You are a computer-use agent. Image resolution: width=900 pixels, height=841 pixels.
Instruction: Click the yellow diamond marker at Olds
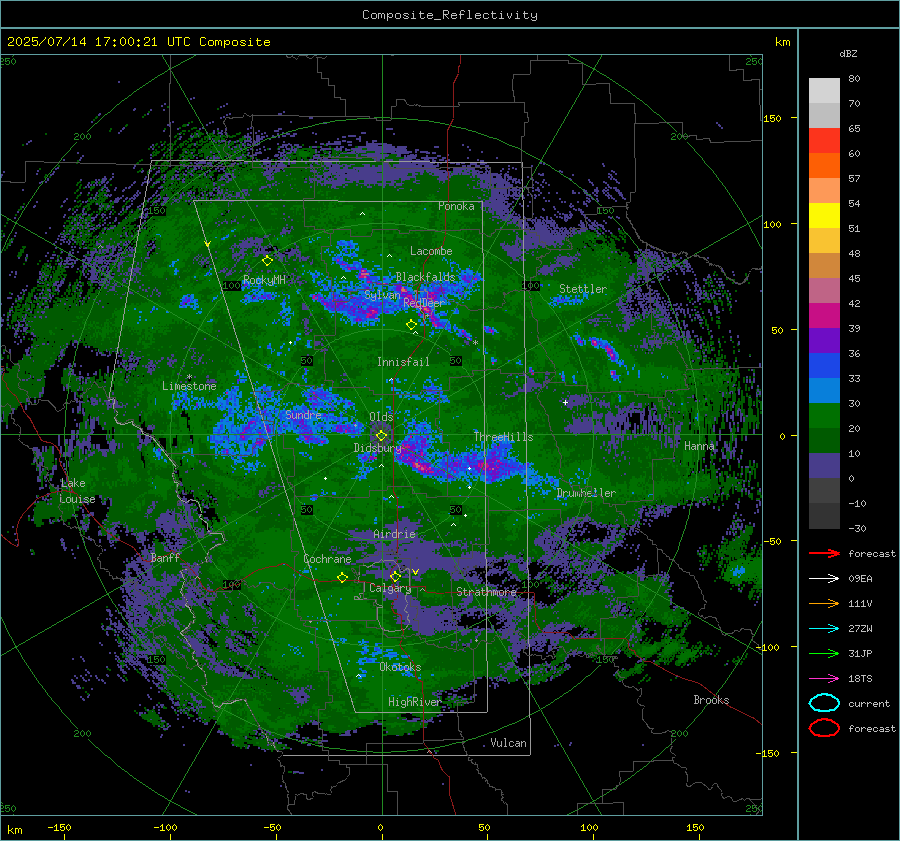point(381,436)
